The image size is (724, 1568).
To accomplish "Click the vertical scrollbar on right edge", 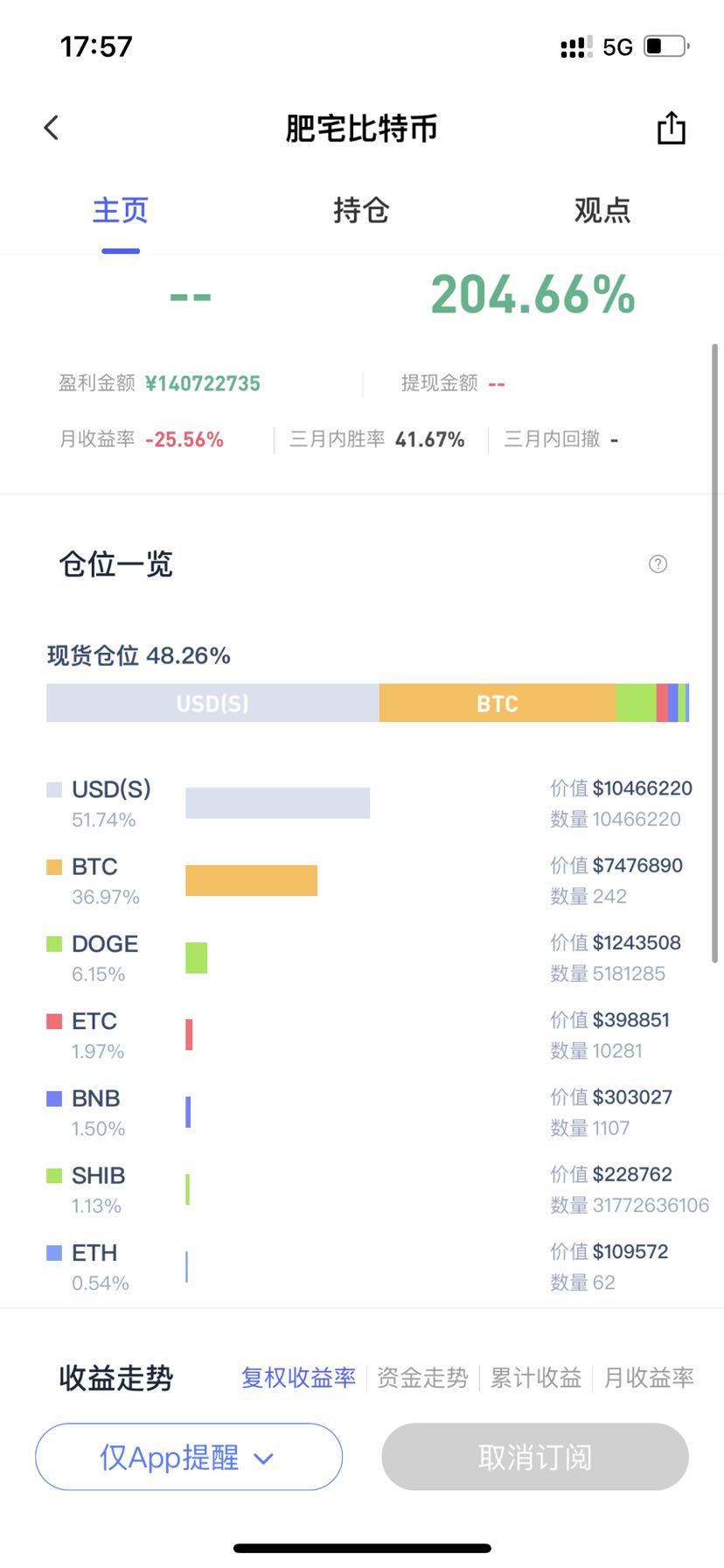I will [714, 652].
